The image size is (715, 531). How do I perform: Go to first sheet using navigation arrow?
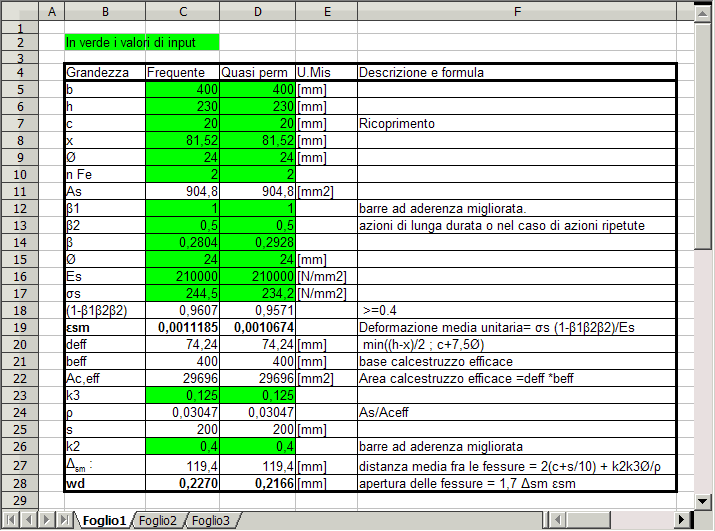pos(11,520)
